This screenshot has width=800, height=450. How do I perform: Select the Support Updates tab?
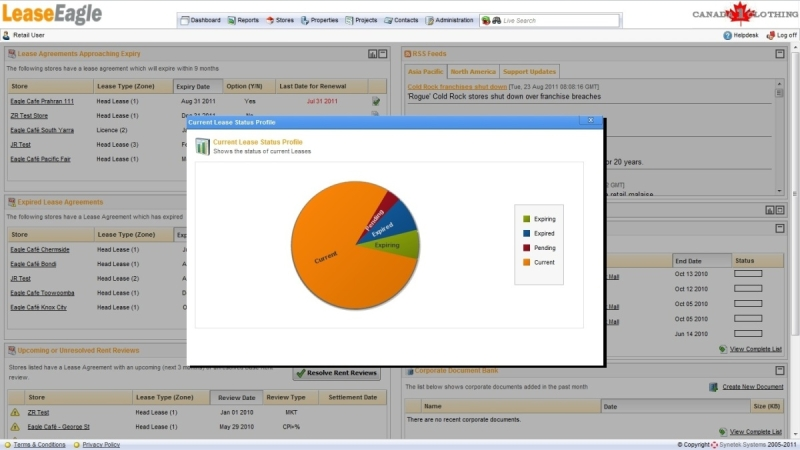[x=529, y=71]
